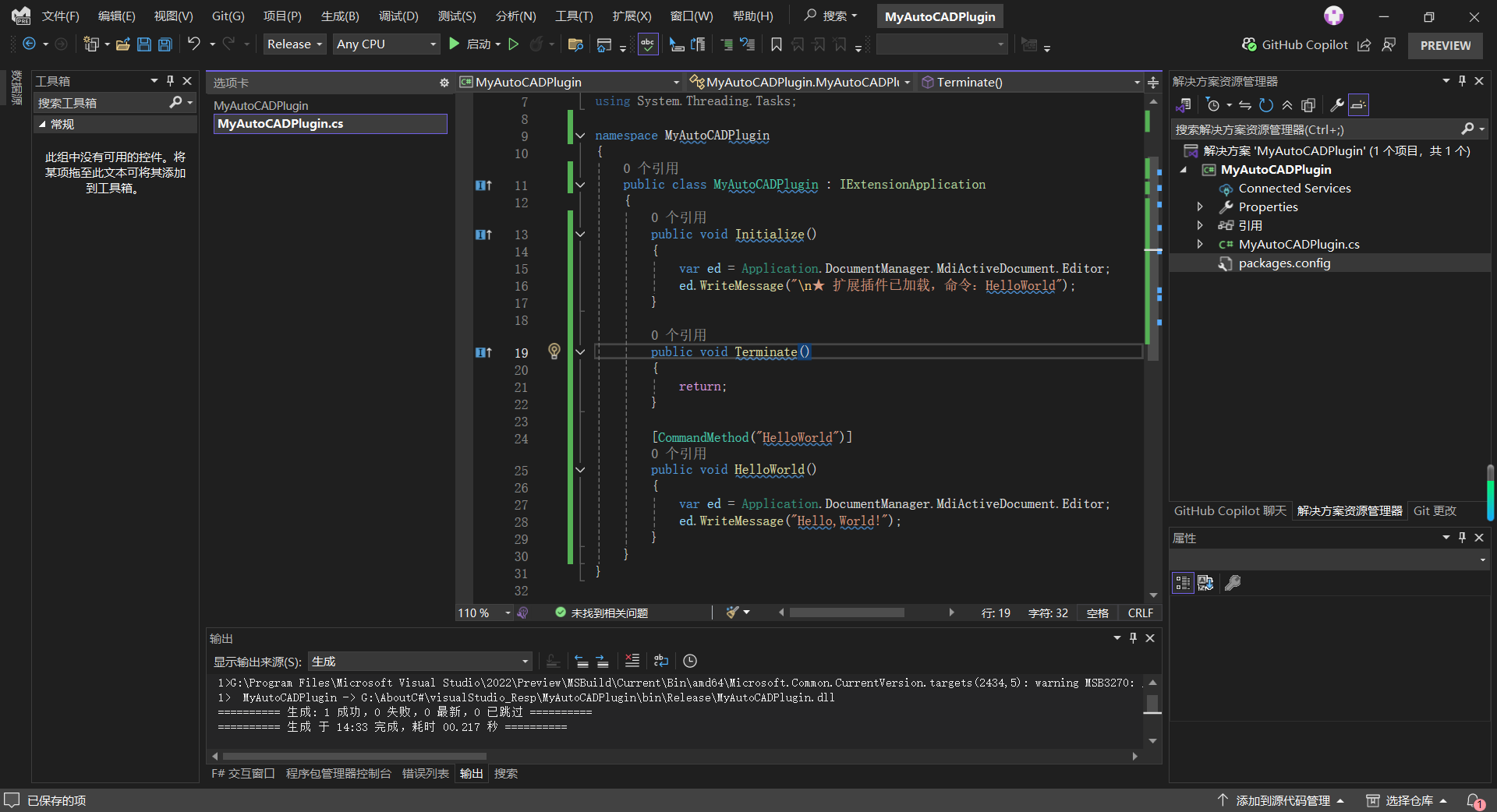Click Collapse All in Solution Explorer toolbar
The height and width of the screenshot is (812, 1497).
(x=1287, y=105)
